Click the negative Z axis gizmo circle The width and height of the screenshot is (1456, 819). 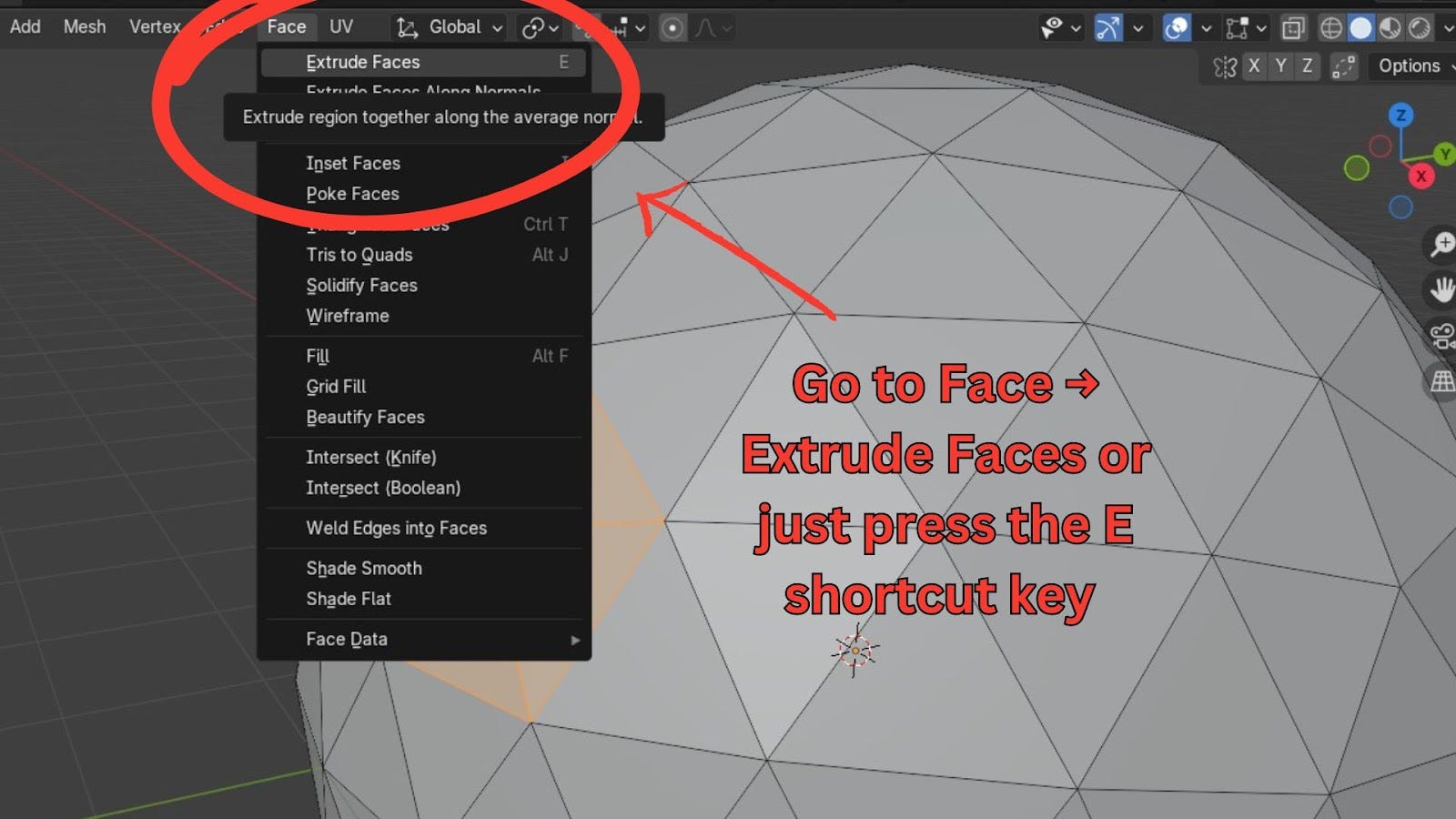click(x=1400, y=207)
